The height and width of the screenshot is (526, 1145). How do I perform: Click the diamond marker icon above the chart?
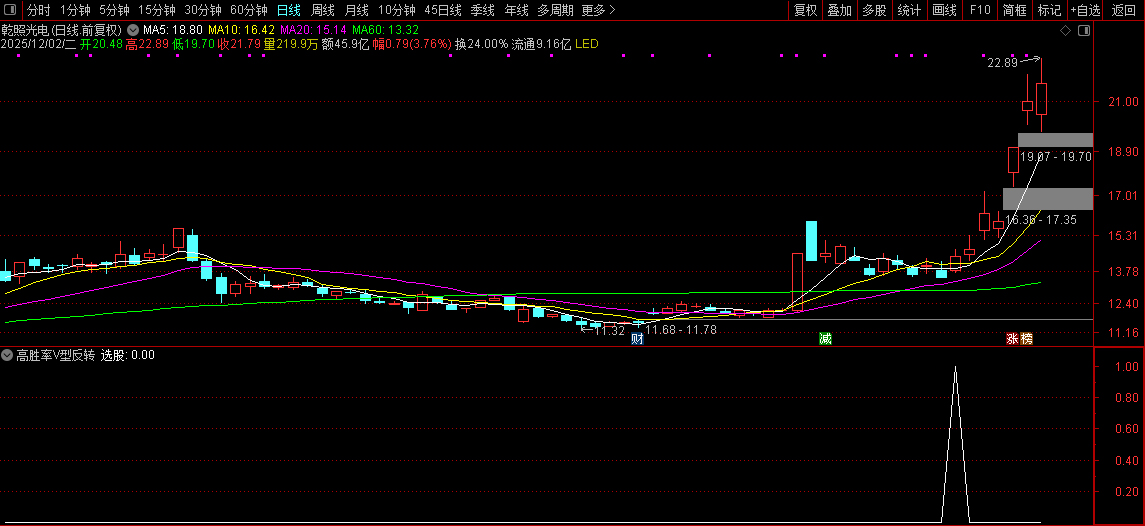1065,31
